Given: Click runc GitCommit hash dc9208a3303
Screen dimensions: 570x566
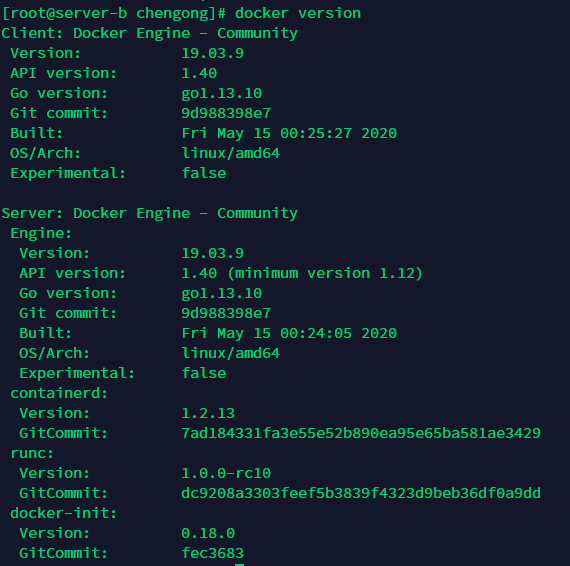Looking at the screenshot, I should [x=361, y=493].
